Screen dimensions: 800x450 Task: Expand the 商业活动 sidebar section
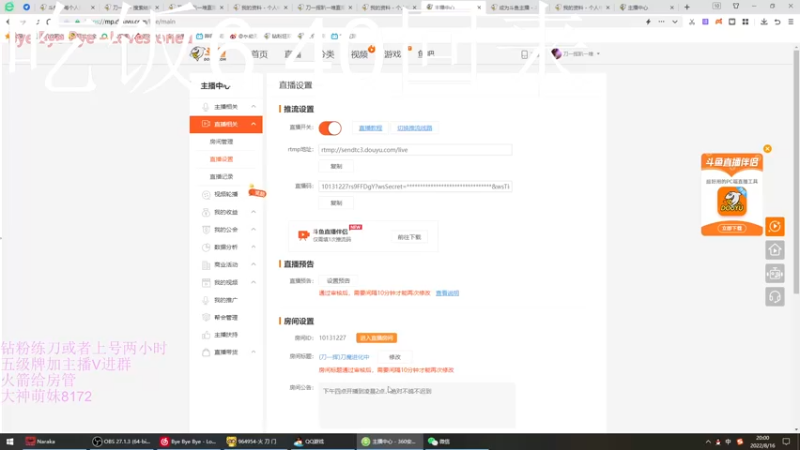[254, 265]
